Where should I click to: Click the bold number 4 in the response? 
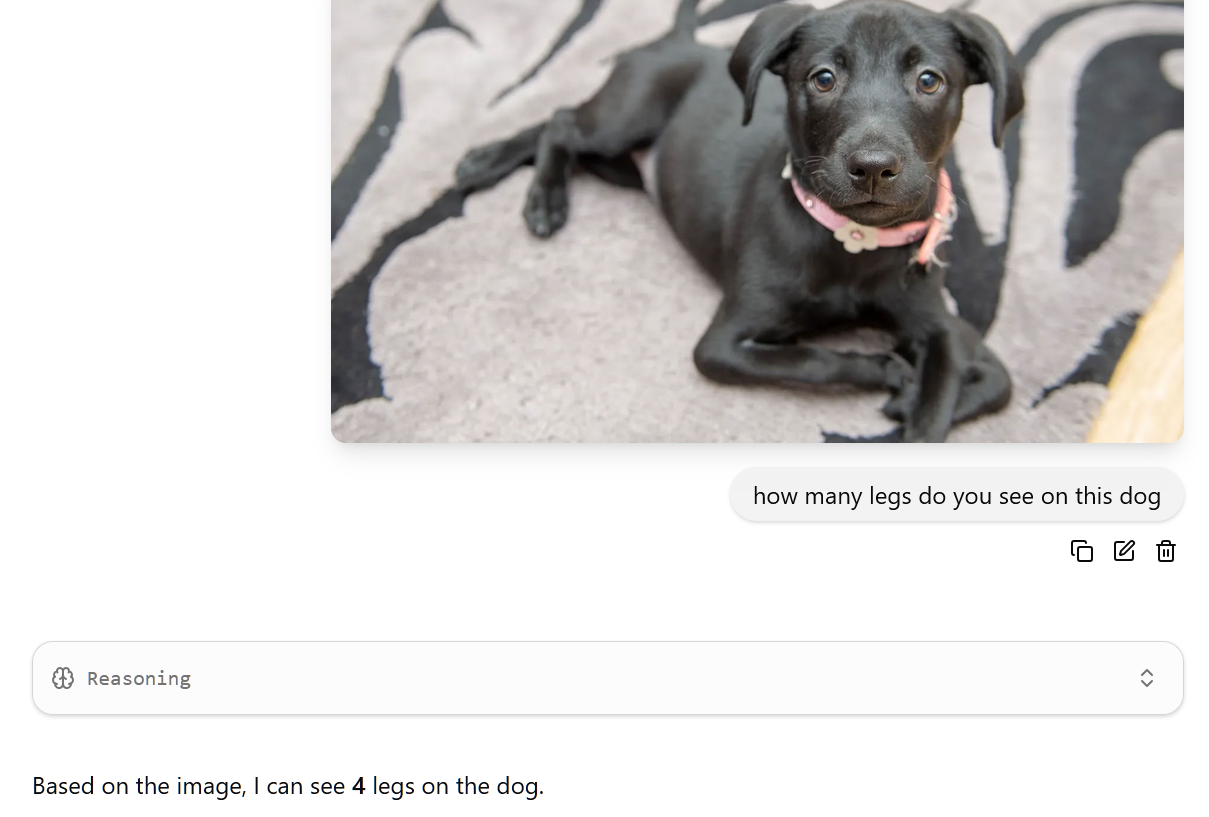coord(358,786)
